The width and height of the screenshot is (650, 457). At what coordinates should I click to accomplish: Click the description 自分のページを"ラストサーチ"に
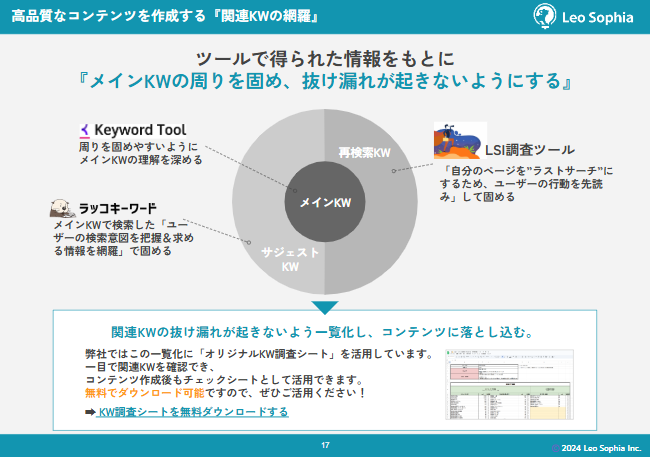tap(528, 171)
